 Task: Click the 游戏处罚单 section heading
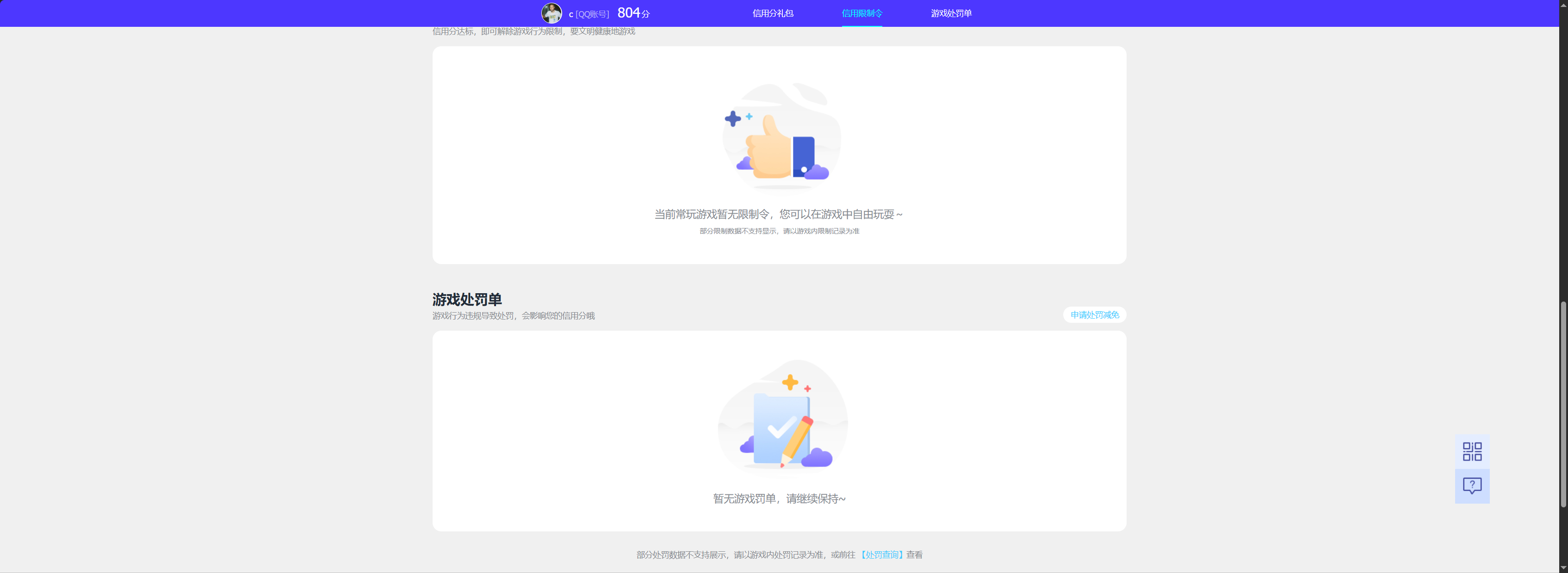[x=467, y=299]
